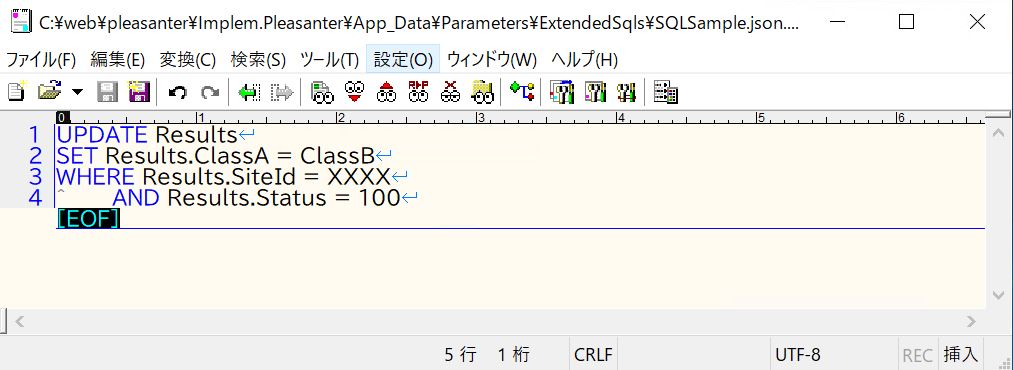Click the green tag jump back icon
The image size is (1013, 370).
point(249,92)
